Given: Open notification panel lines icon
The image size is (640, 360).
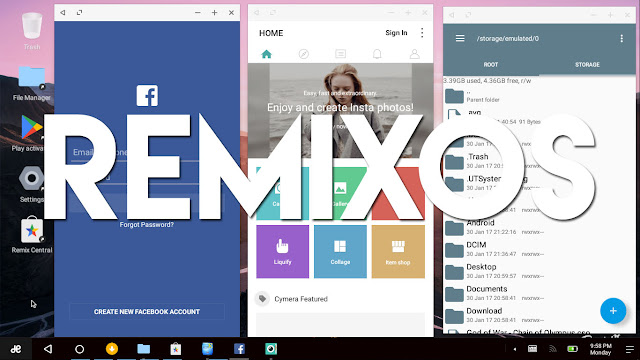Looking at the screenshot, I should (630, 349).
